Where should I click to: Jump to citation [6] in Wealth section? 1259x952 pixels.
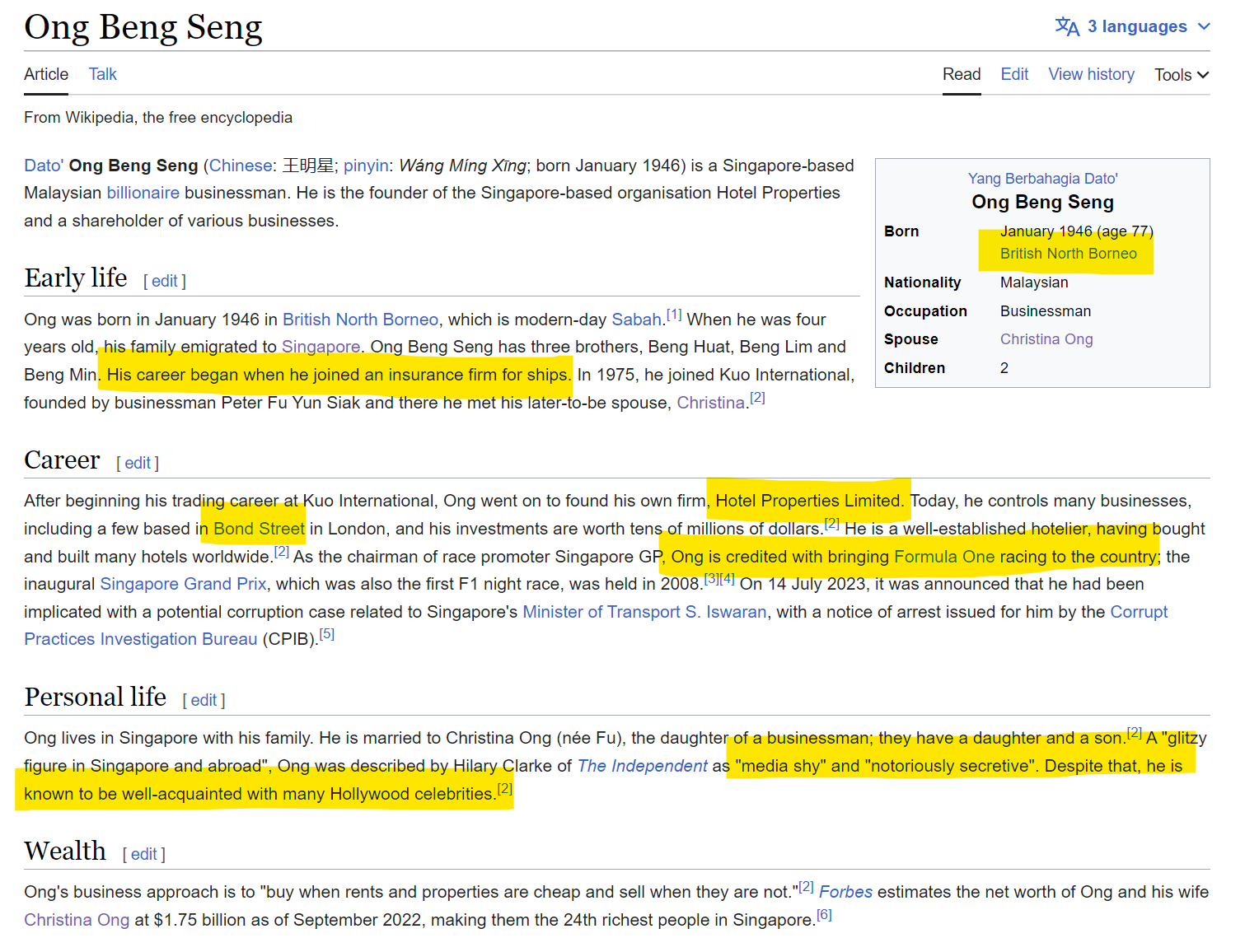(824, 914)
